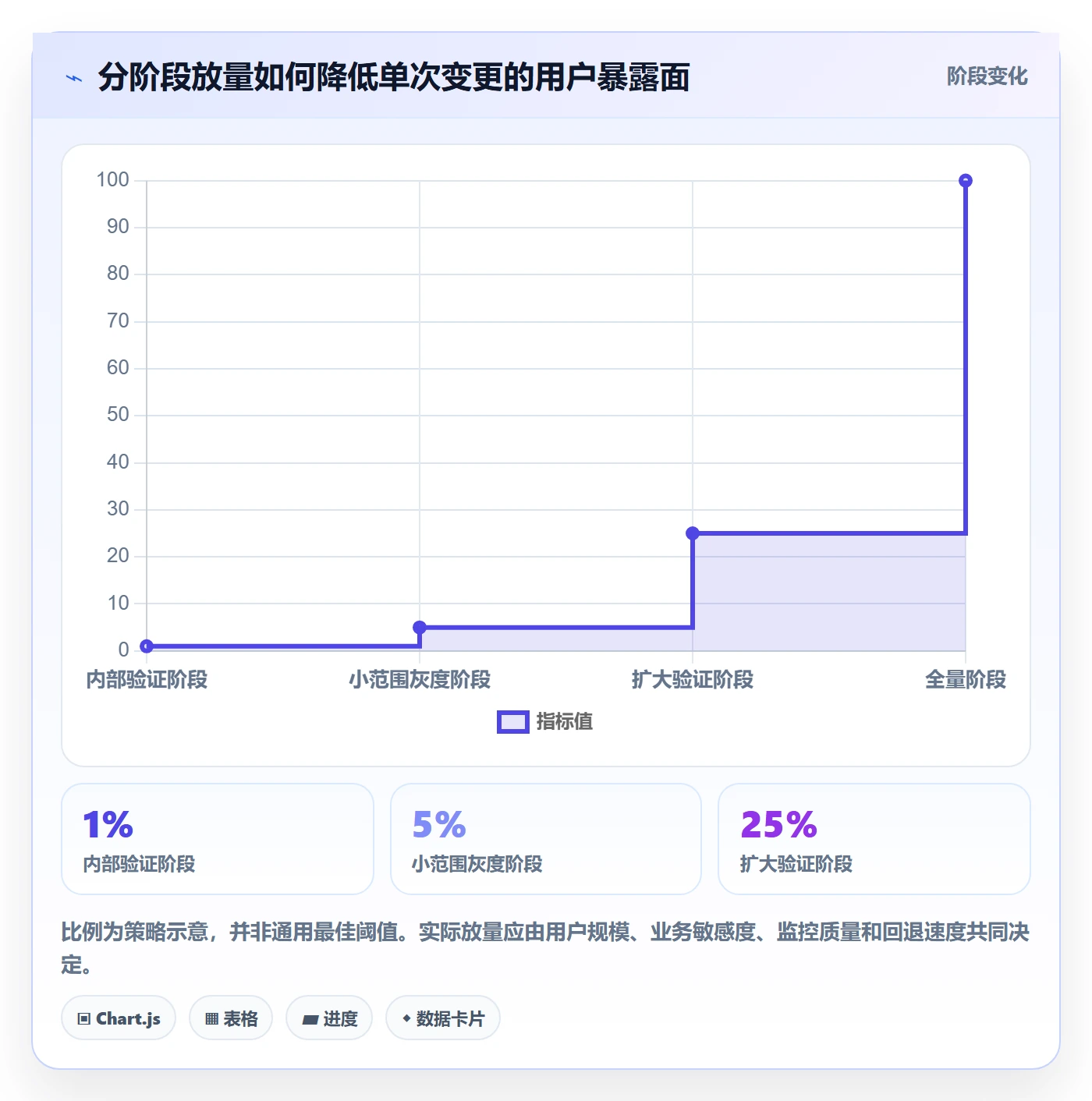Screen dimensions: 1092x1101
Task: Click the 数据卡片 tag
Action: (x=443, y=1018)
